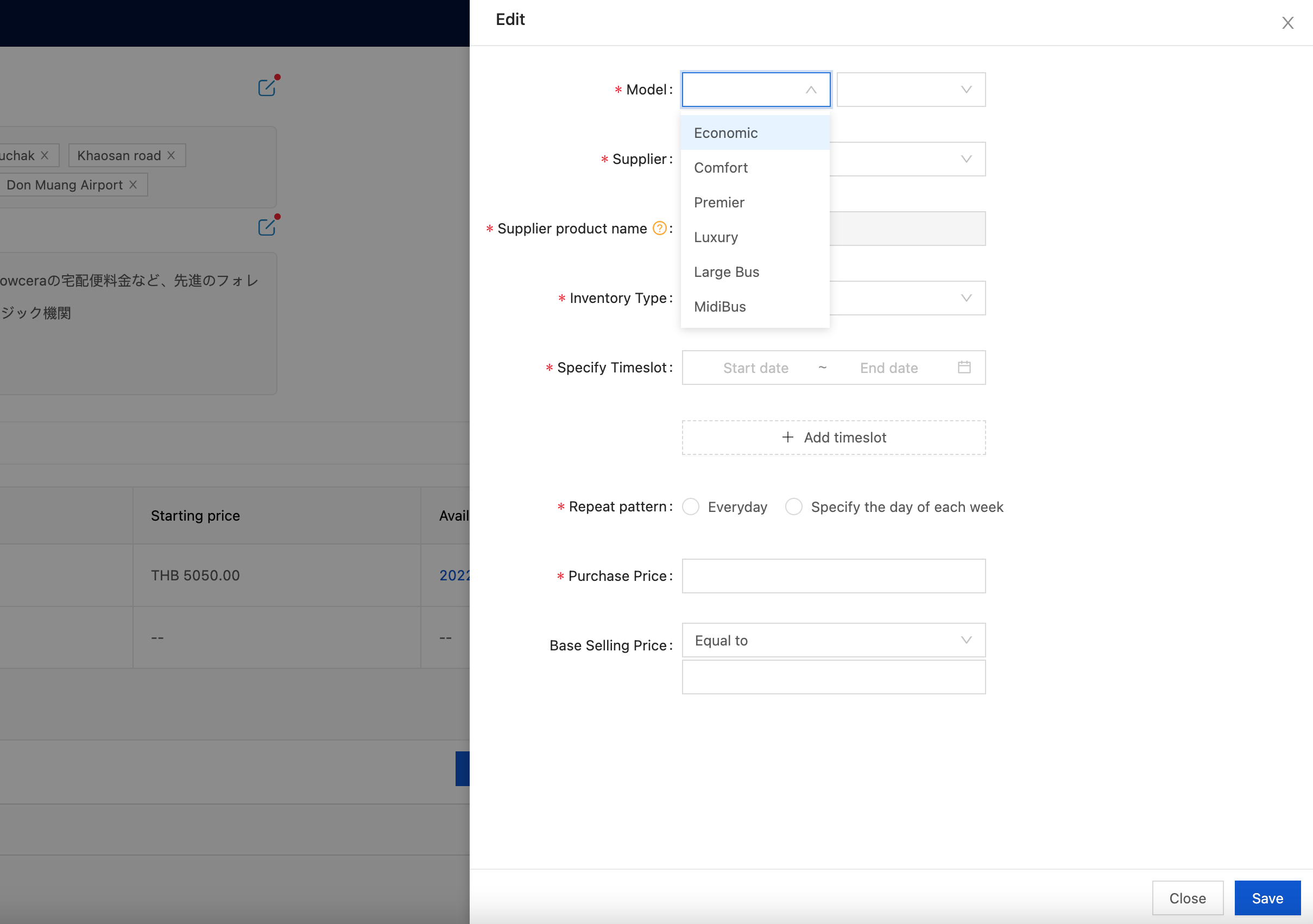1313x924 pixels.
Task: Click the Close button
Action: pos(1187,898)
